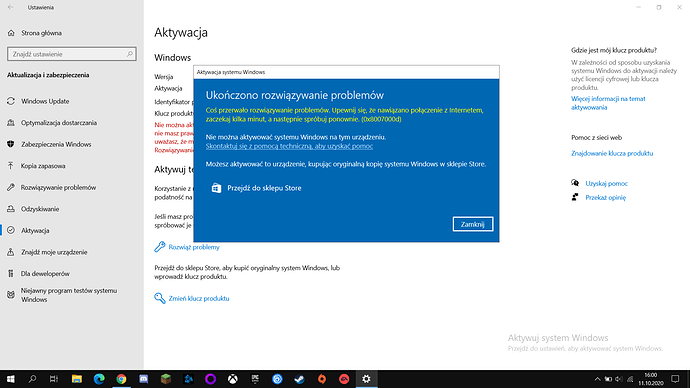Open Epic Games Launcher from the taskbar
690x388 pixels.
[x=255, y=379]
